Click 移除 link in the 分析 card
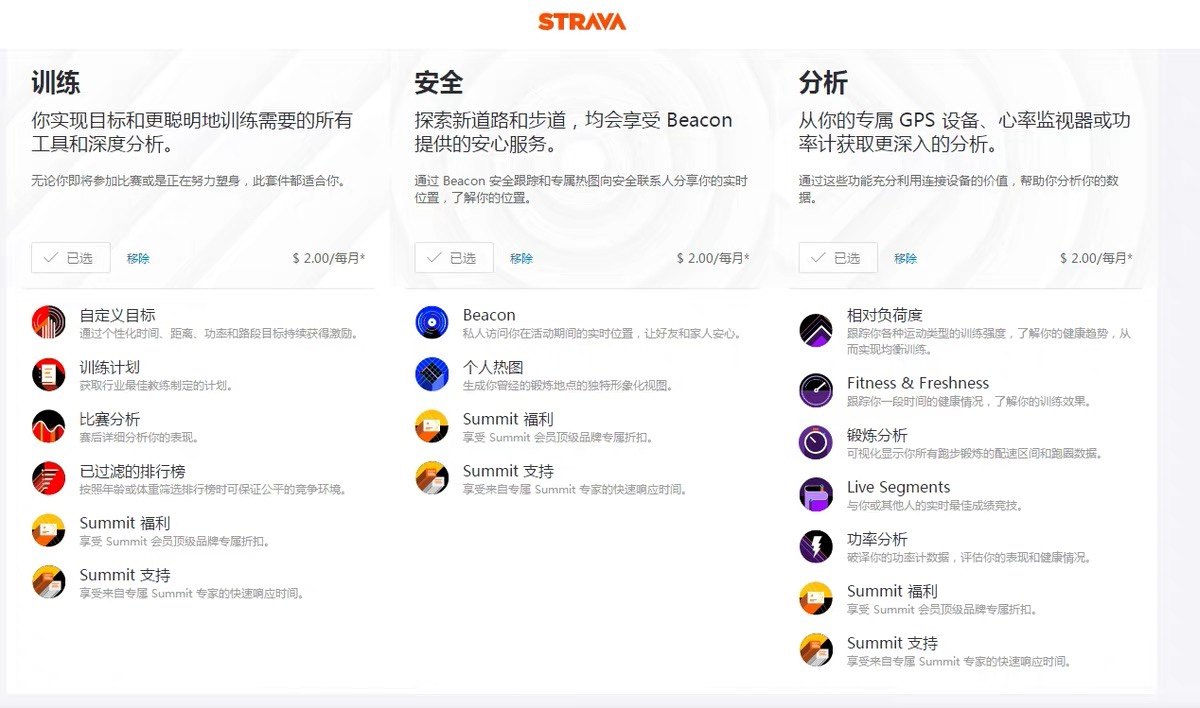Screen dimensions: 1200x708 905,258
